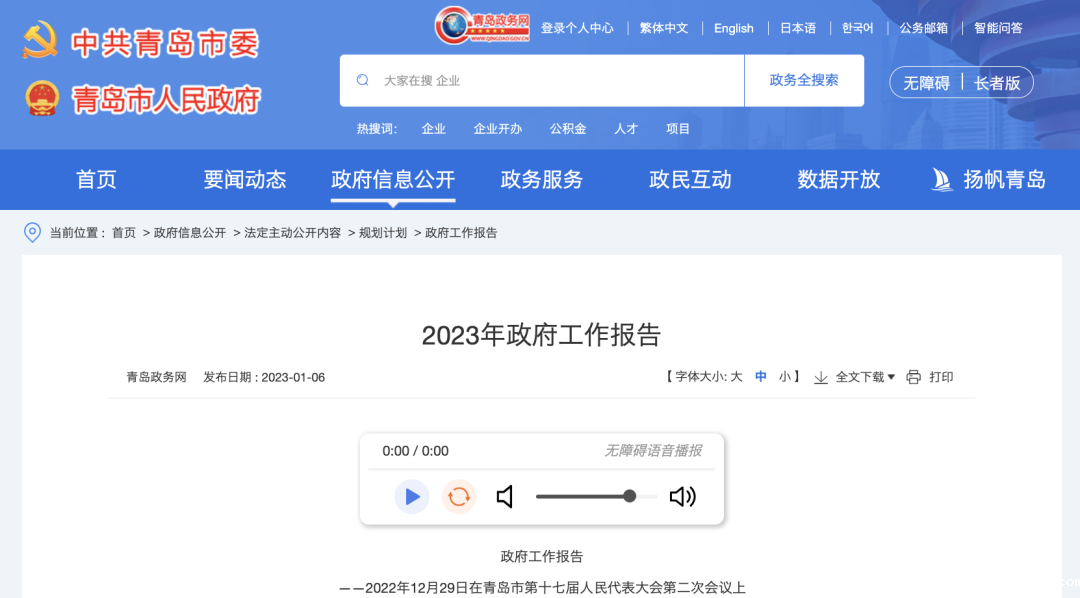Click the location pin breadcrumb icon
The image size is (1080, 598).
33,232
